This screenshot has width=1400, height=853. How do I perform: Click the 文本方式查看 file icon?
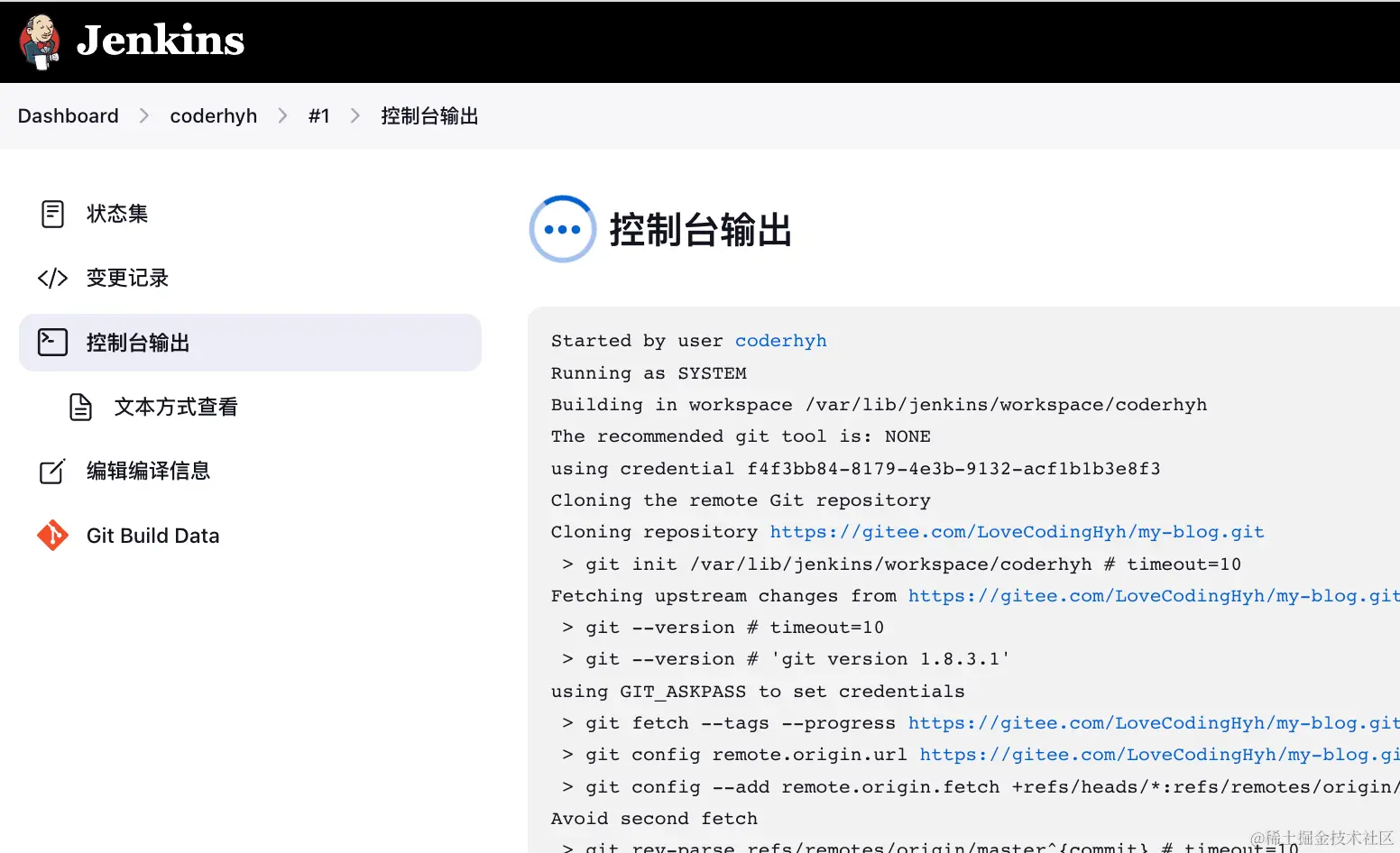click(x=81, y=407)
